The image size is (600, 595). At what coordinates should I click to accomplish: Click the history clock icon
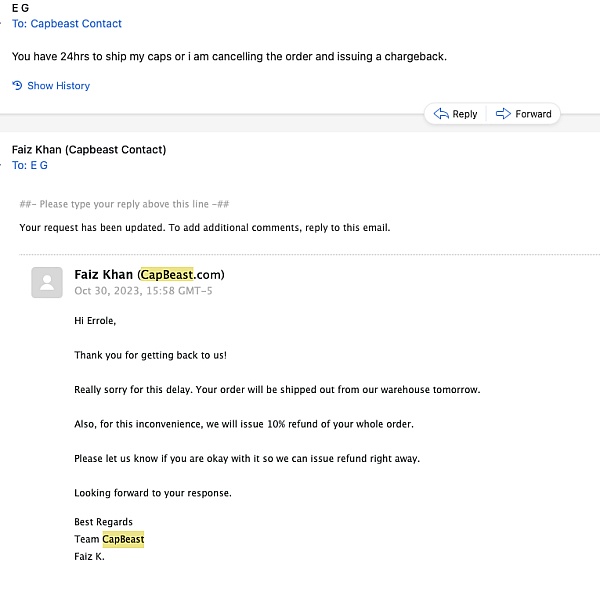[17, 86]
